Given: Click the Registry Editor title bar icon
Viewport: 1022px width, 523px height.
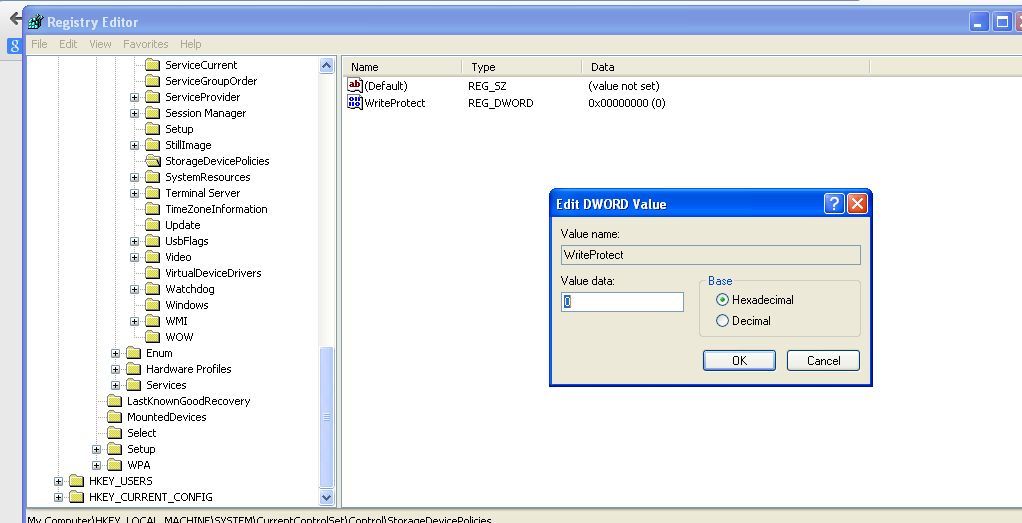Looking at the screenshot, I should 36,22.
